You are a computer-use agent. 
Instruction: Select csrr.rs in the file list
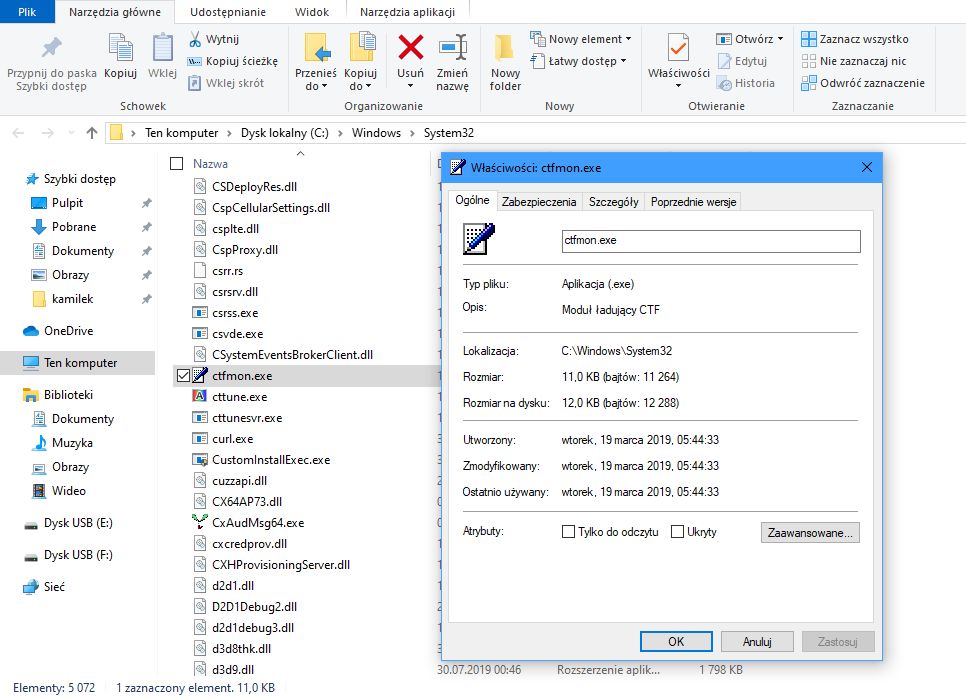227,271
